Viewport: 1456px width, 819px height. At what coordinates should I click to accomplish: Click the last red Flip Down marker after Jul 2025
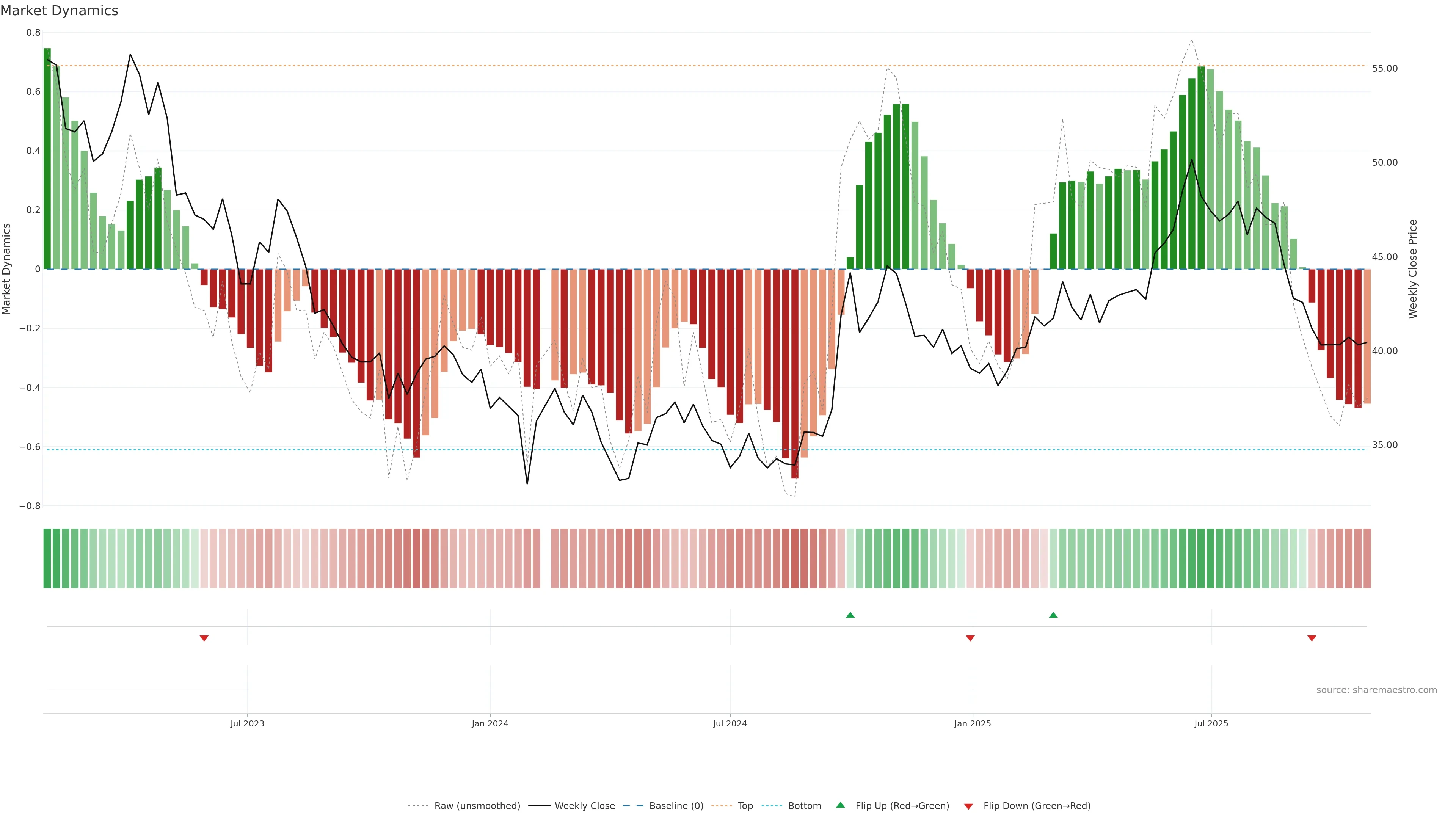coord(1312,638)
